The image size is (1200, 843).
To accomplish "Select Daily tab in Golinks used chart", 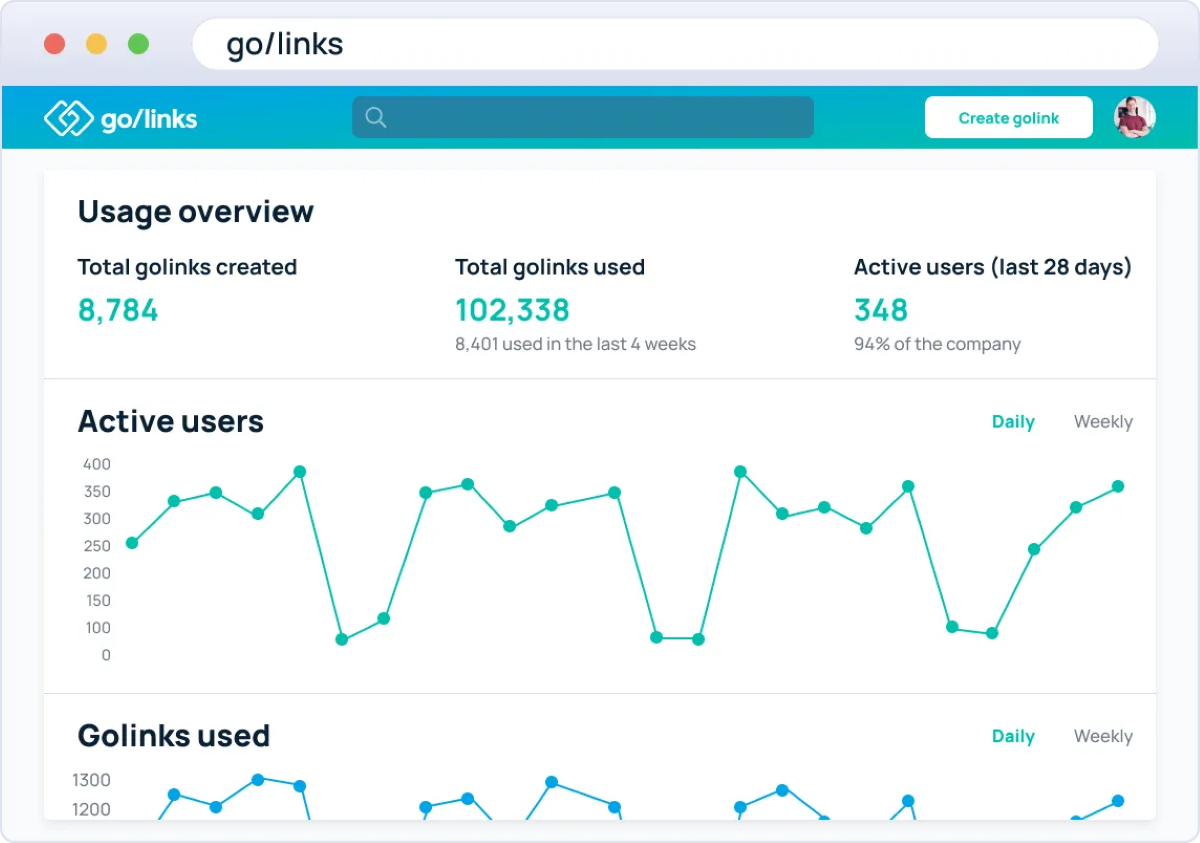I will pyautogui.click(x=1013, y=736).
